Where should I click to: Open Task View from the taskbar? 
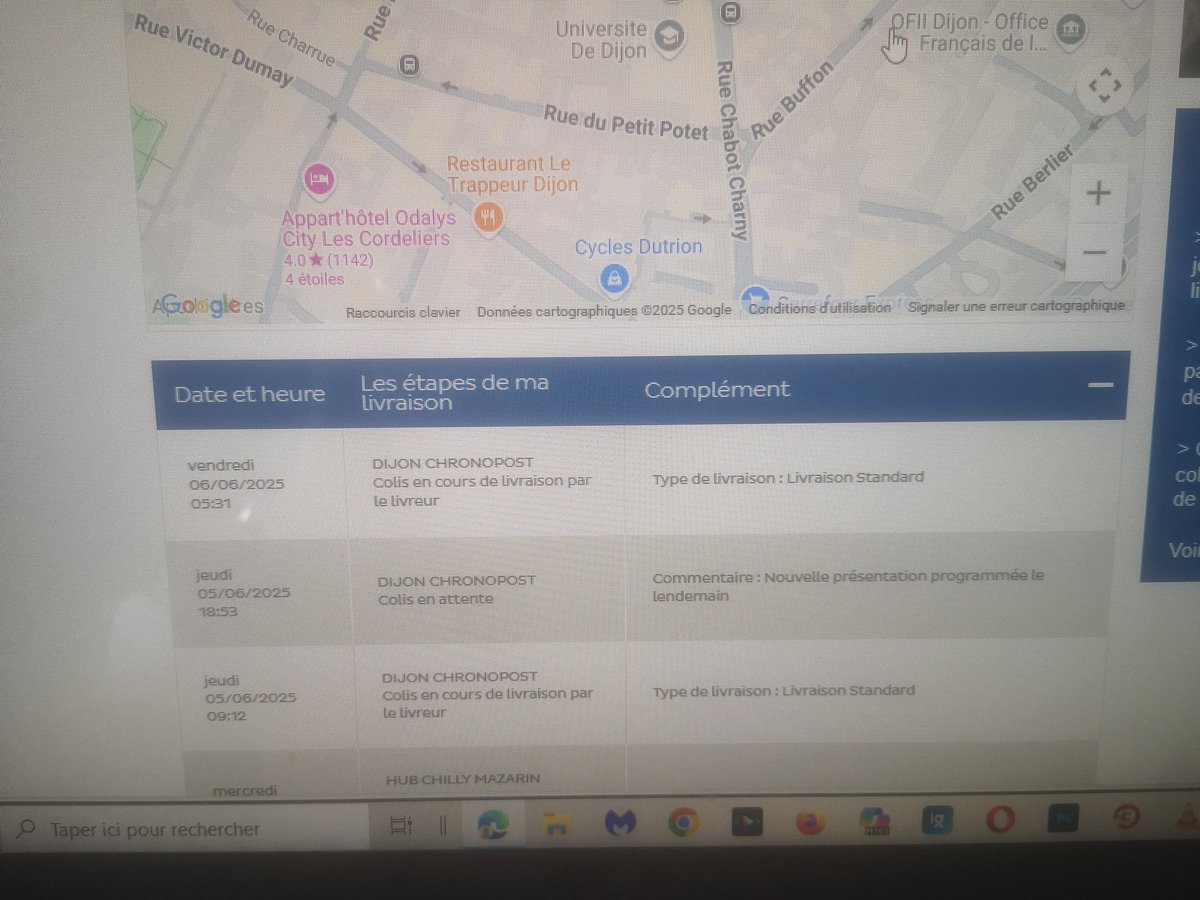coord(400,827)
